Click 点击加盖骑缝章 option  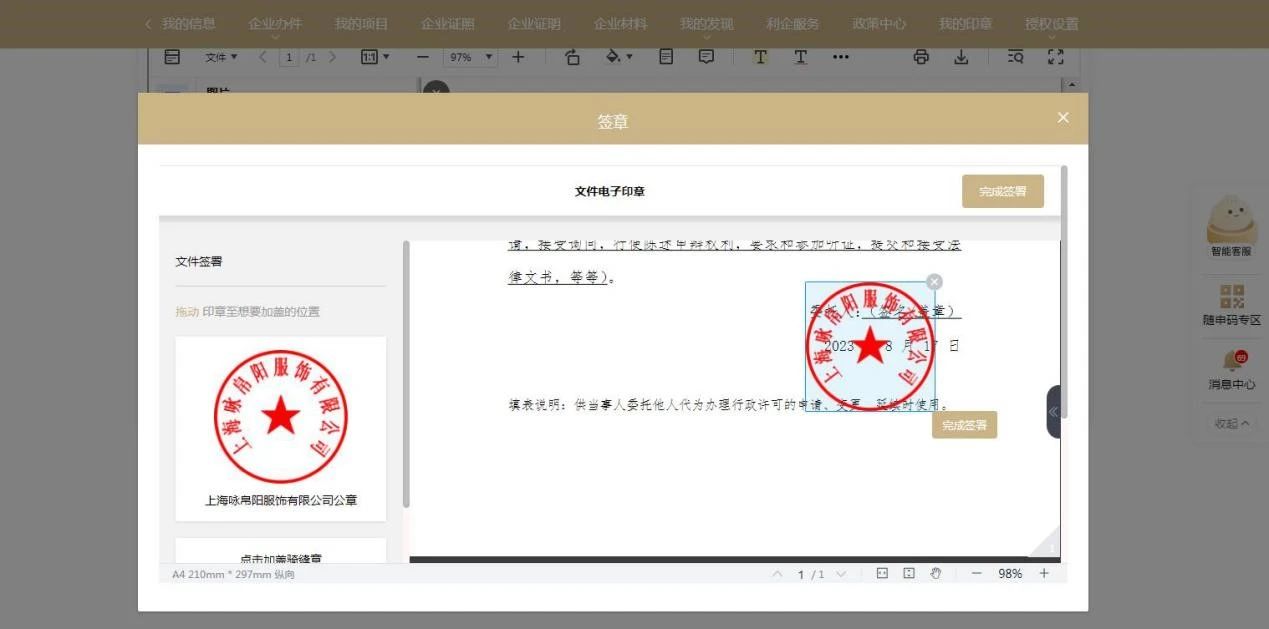[x=280, y=557]
